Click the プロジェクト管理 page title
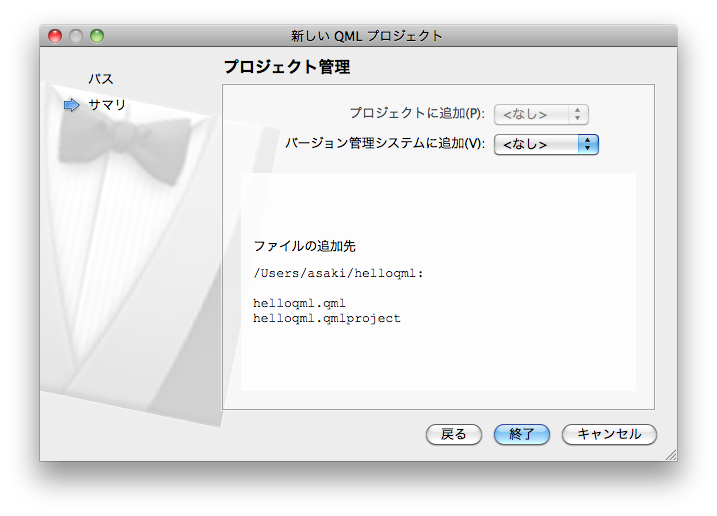The height and width of the screenshot is (516, 717). (286, 68)
